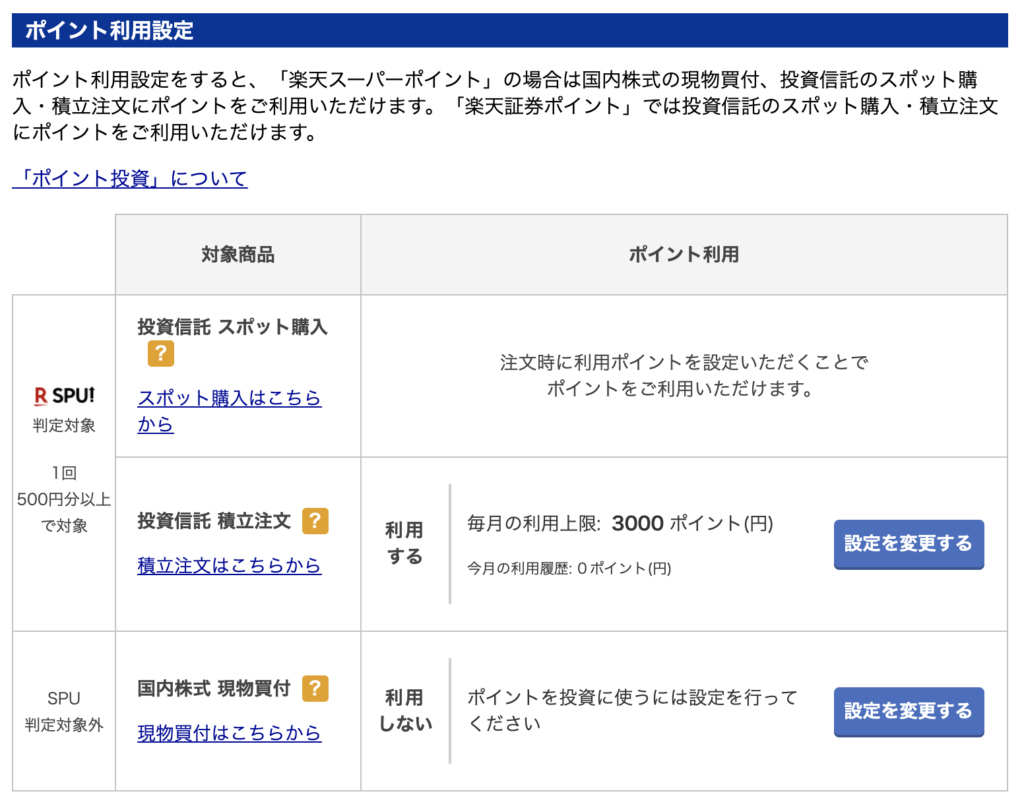The height and width of the screenshot is (806, 1024).
Task: Open the 積立注文はこちらから link
Action: (229, 565)
